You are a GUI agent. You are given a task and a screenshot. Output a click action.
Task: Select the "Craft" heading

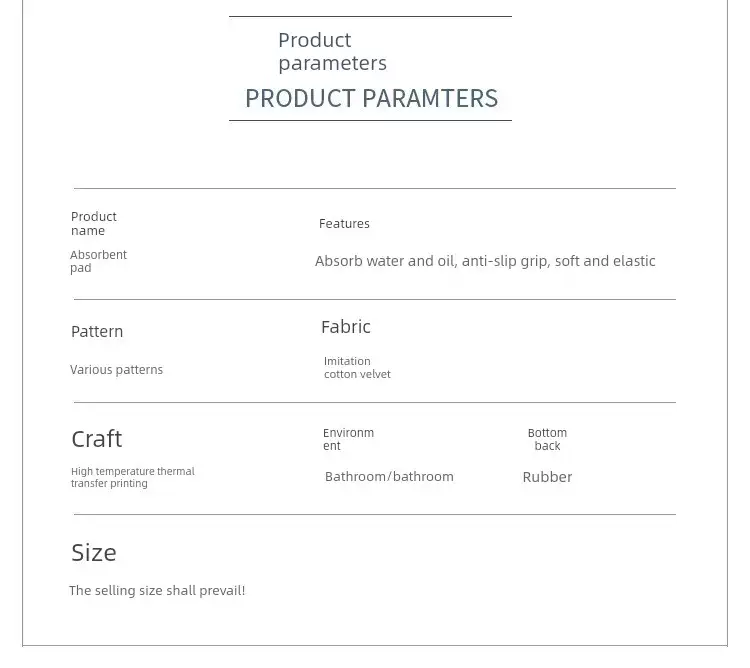pos(96,439)
